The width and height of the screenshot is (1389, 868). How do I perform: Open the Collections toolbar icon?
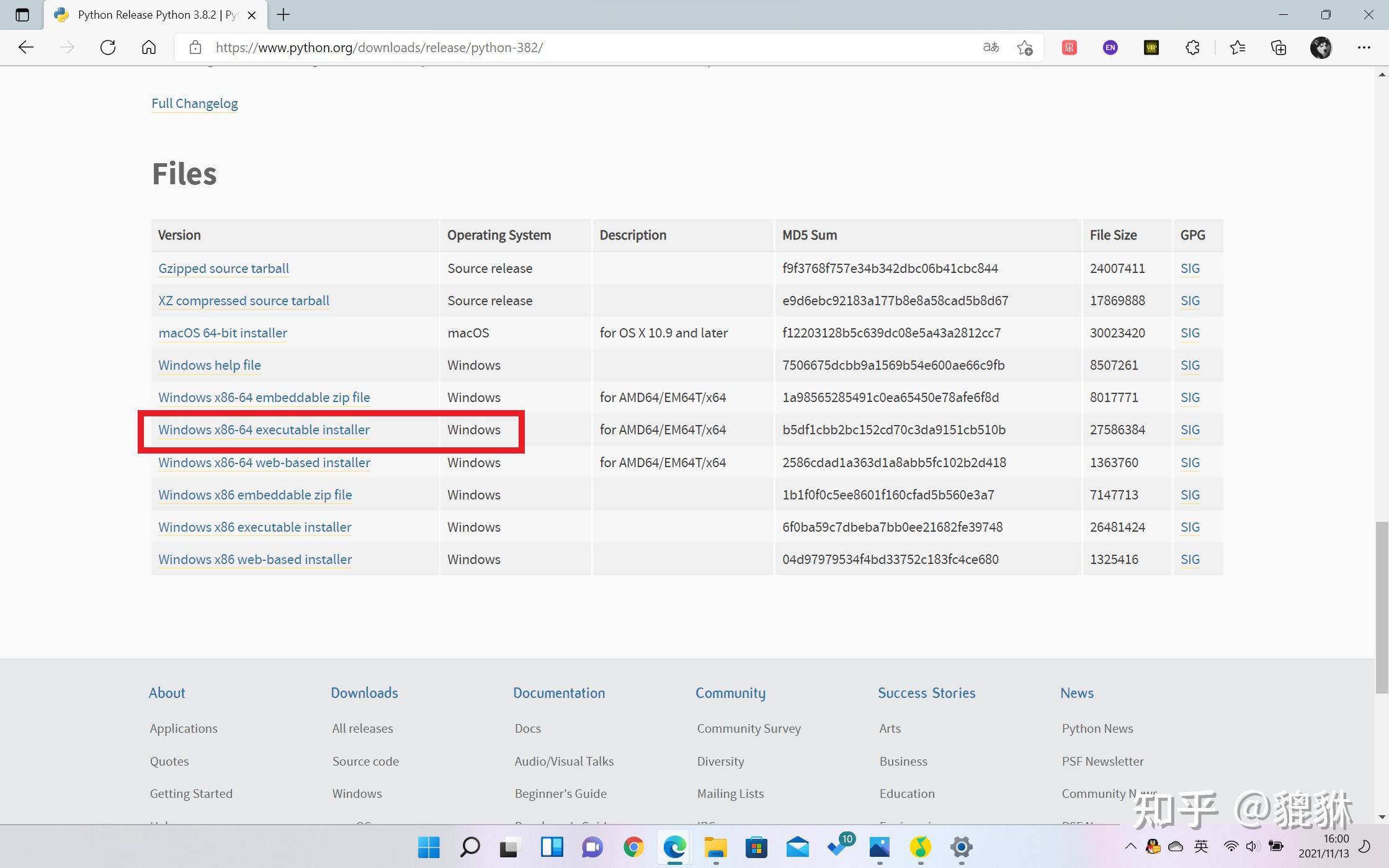tap(1279, 48)
